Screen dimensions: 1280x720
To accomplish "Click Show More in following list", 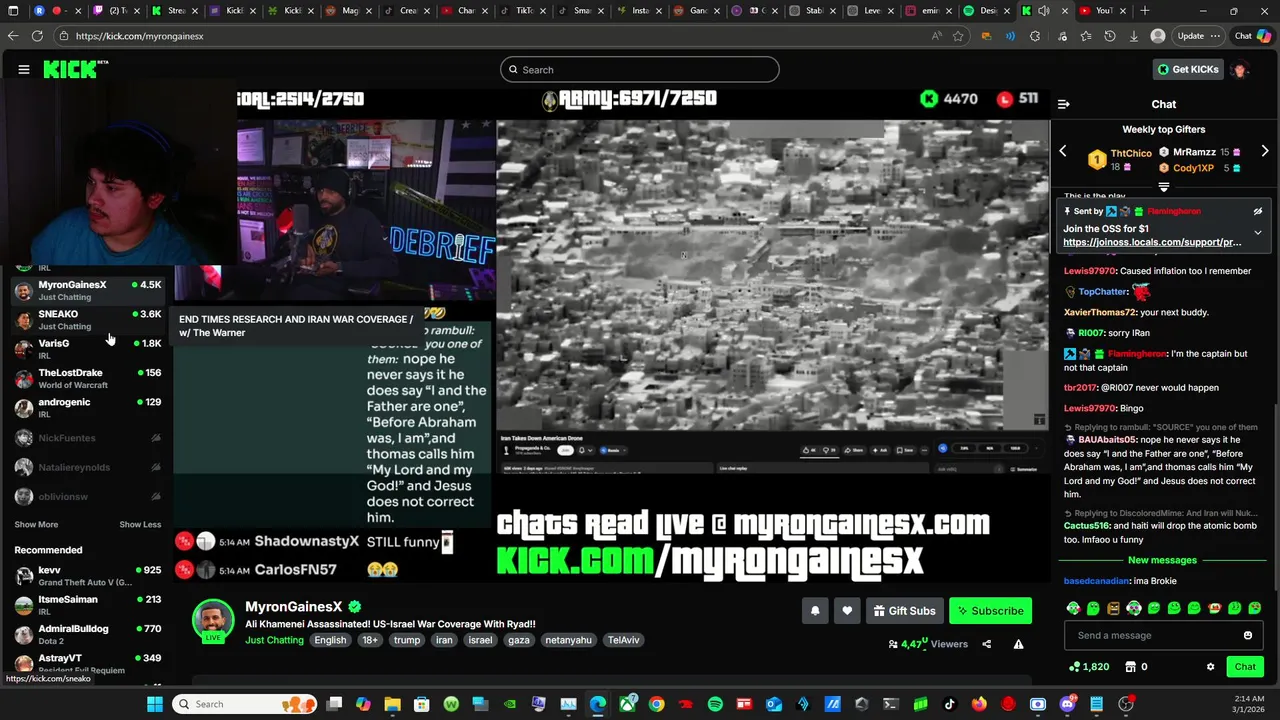I will pos(36,525).
